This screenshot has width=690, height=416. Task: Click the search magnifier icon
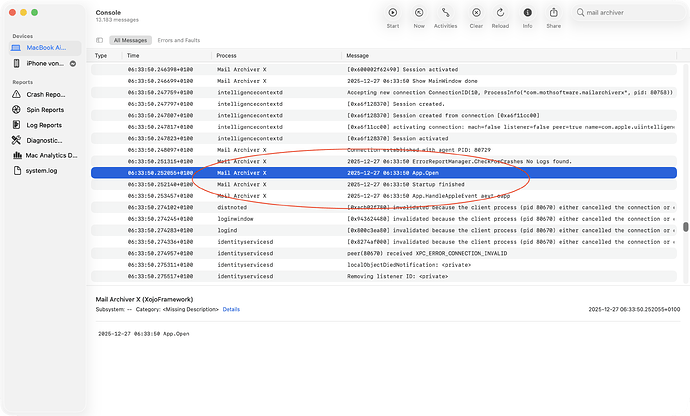[580, 12]
